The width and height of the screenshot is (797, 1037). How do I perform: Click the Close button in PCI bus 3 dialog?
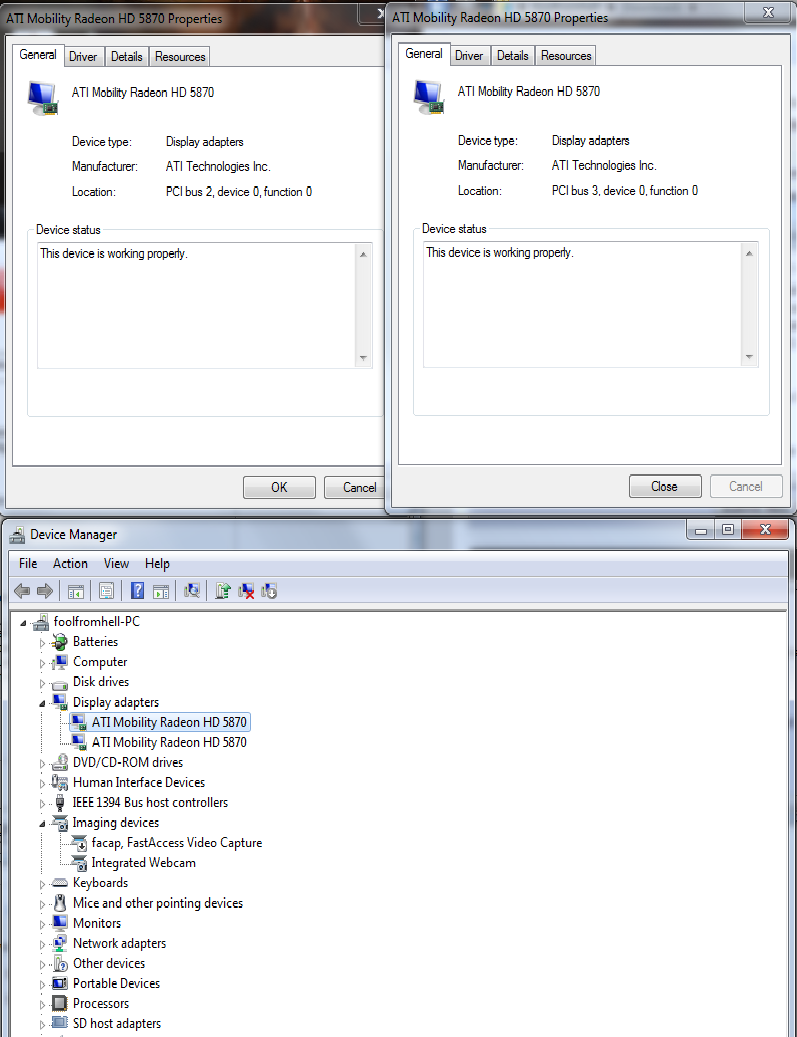(665, 486)
